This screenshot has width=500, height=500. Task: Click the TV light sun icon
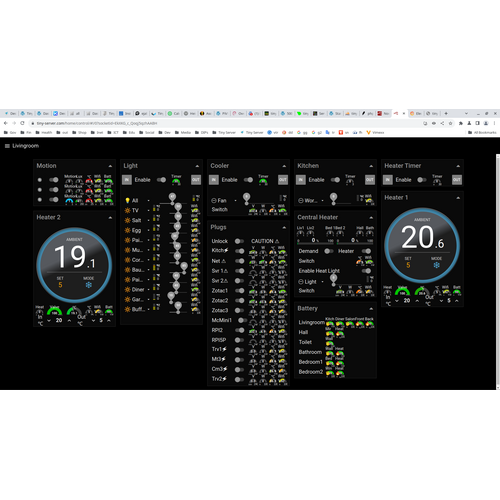(x=127, y=210)
